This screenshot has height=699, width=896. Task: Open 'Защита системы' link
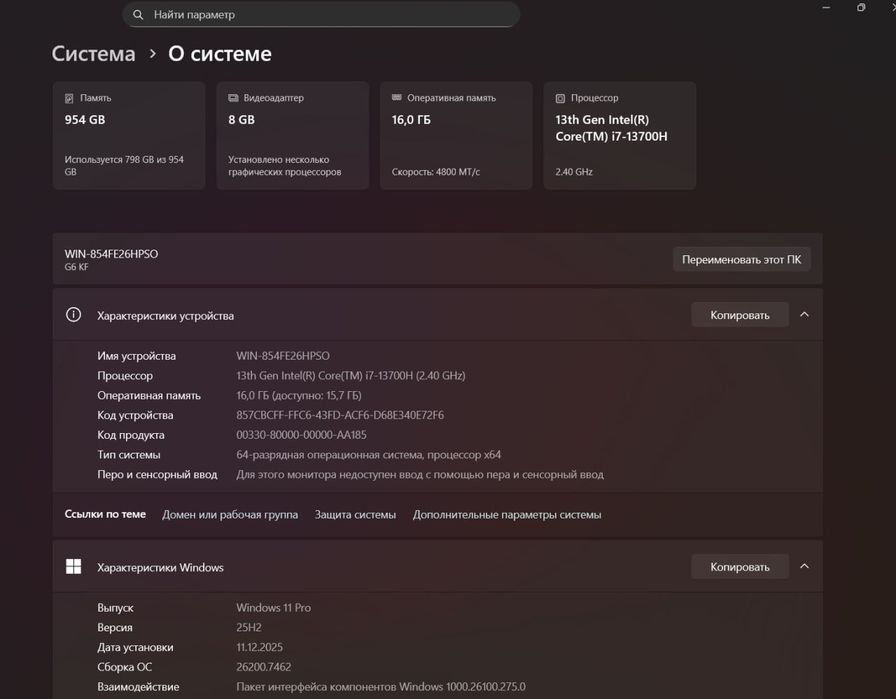(x=355, y=514)
